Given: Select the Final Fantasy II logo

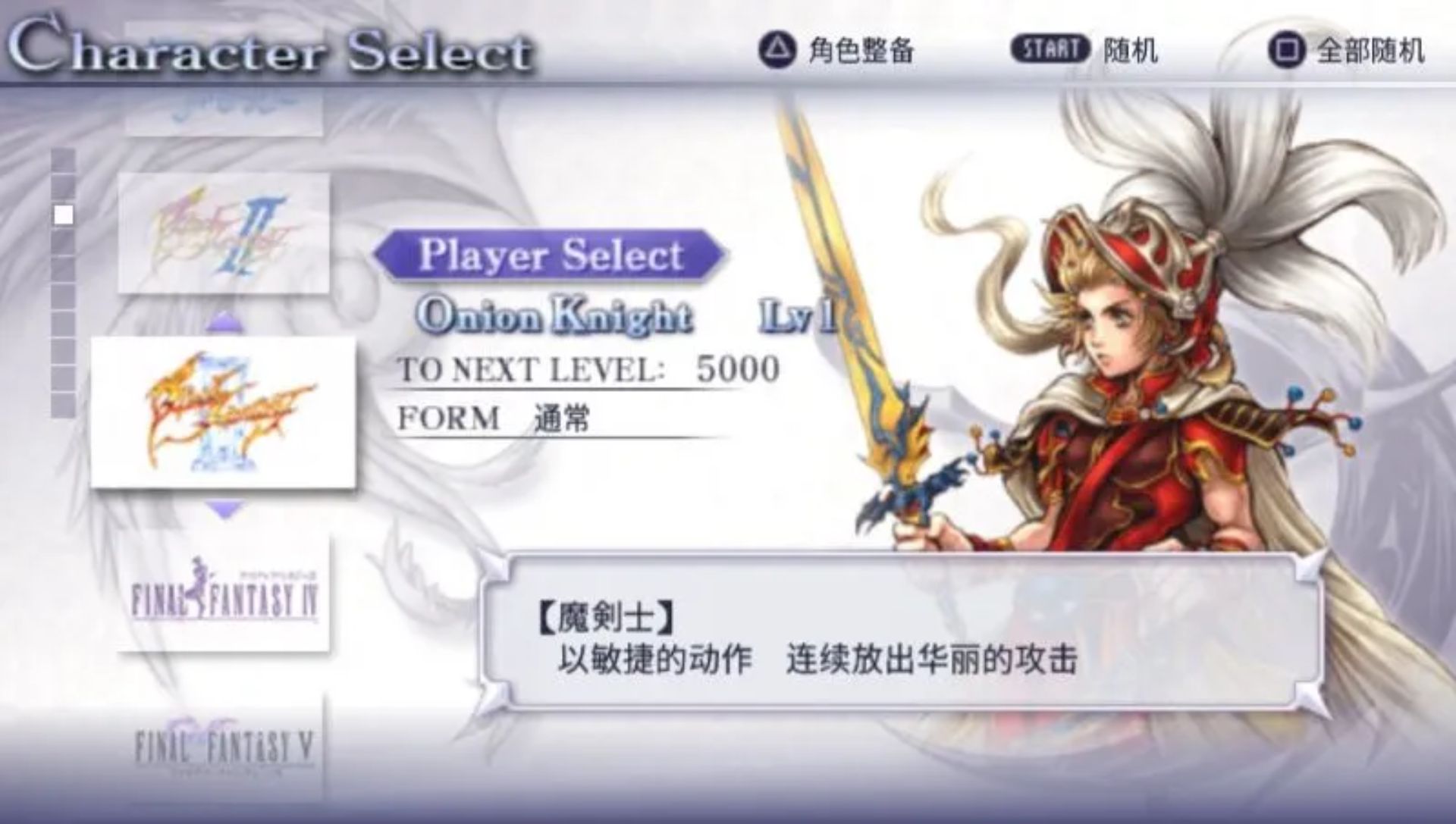Looking at the screenshot, I should click(x=224, y=233).
